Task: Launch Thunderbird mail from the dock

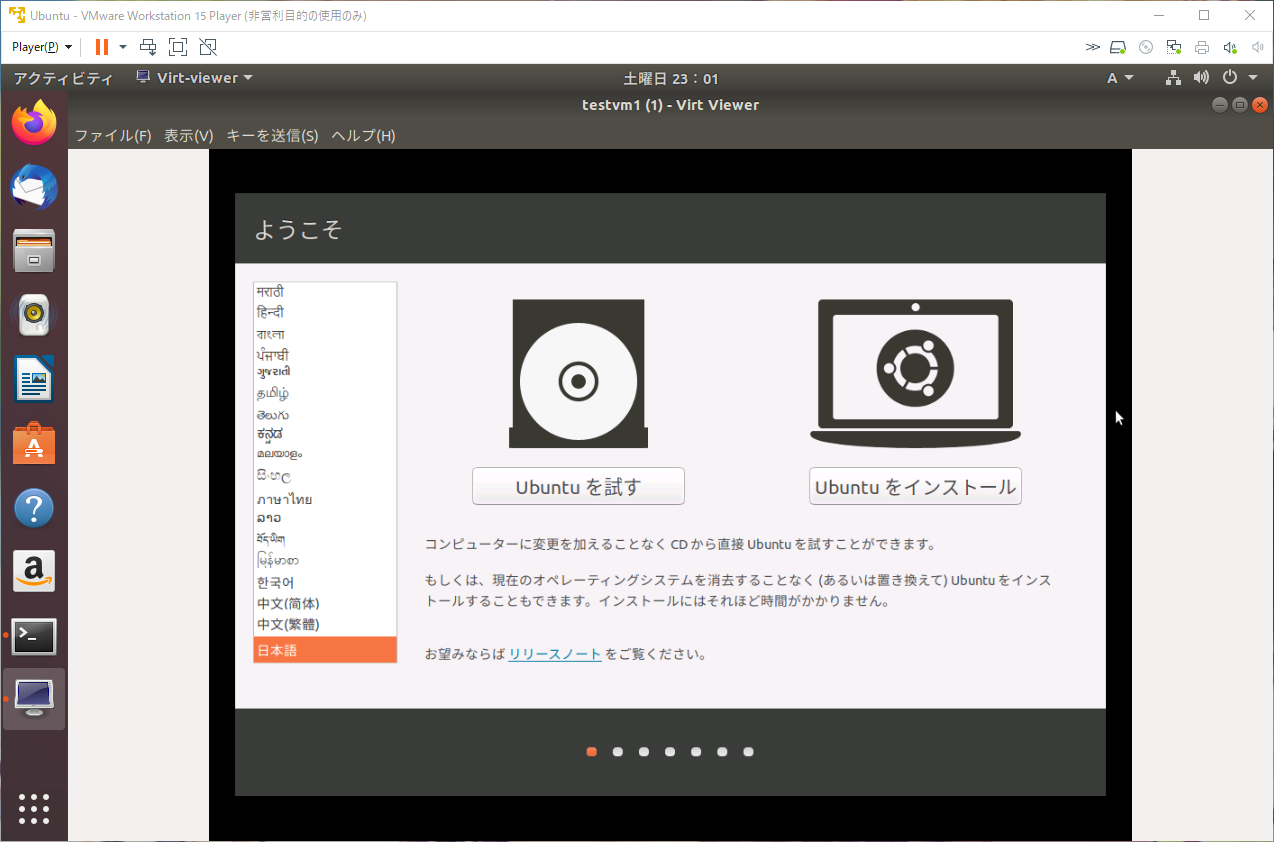Action: [34, 187]
